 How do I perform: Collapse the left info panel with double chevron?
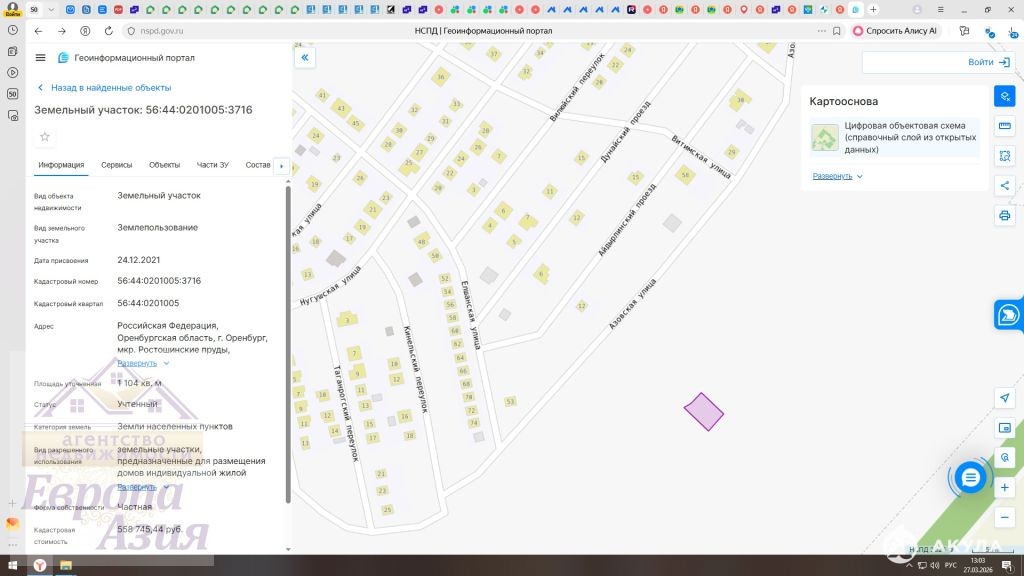click(x=305, y=58)
